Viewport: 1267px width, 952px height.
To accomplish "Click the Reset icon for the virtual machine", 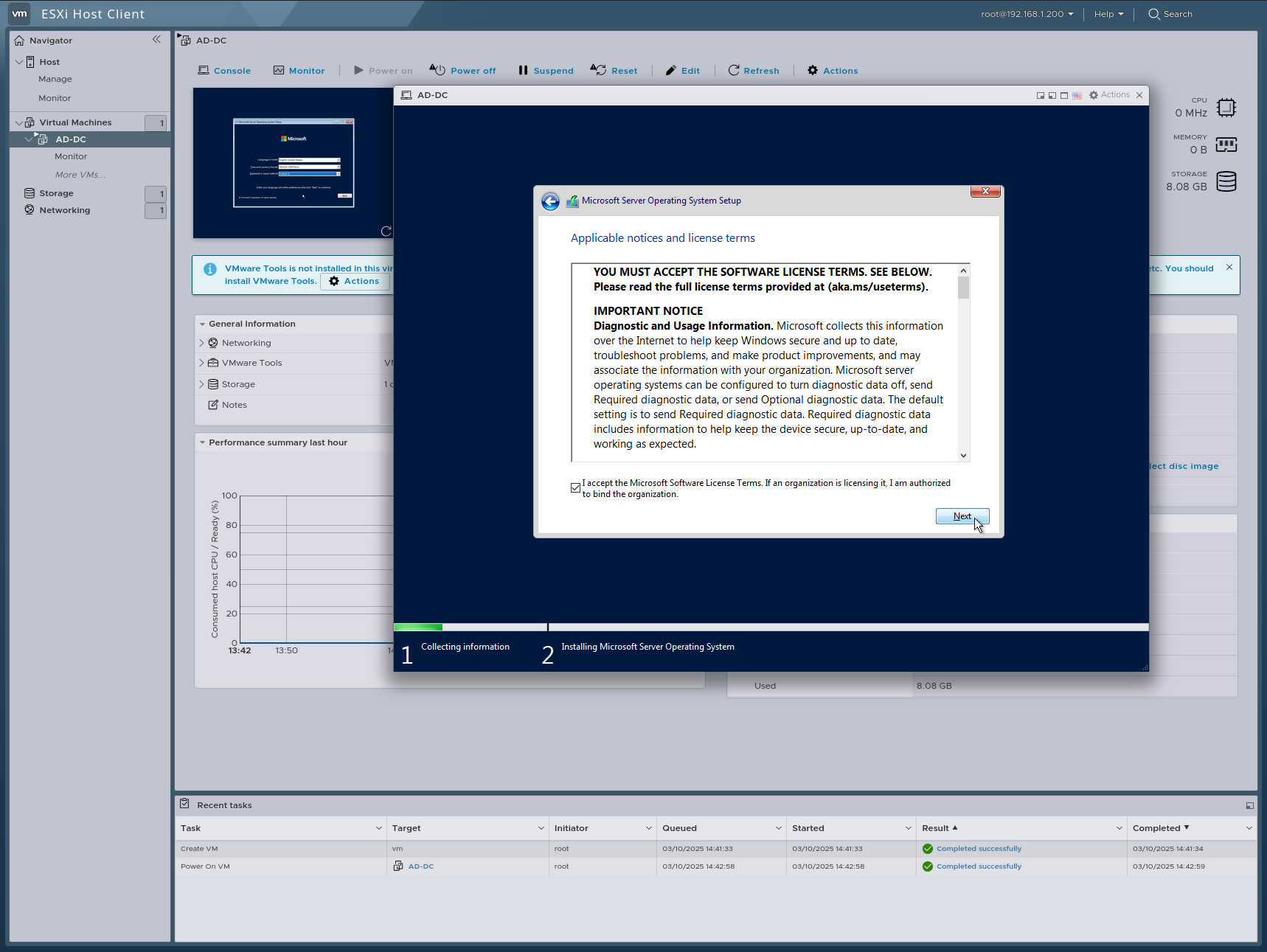I will 598,70.
